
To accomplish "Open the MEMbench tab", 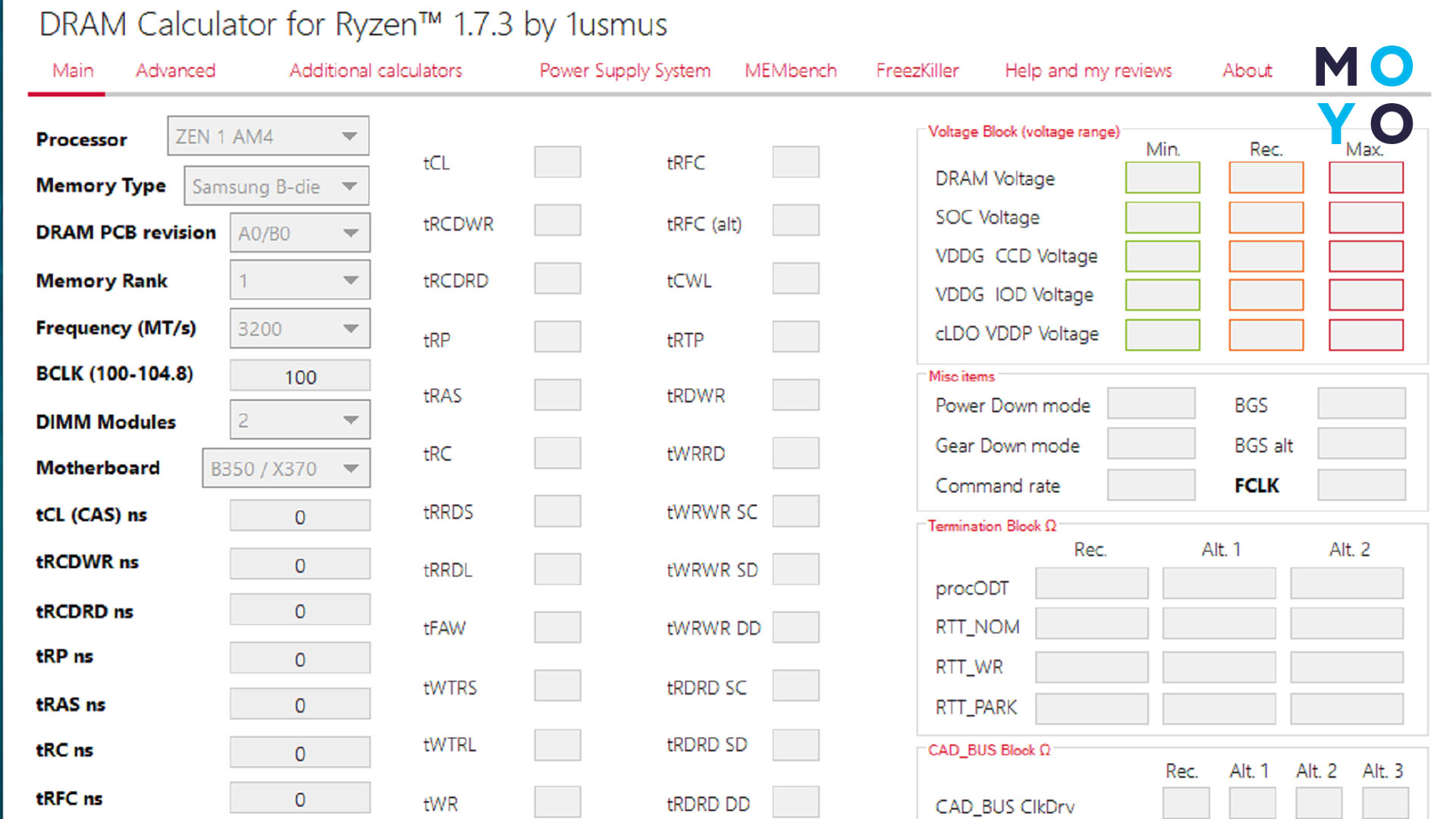I will point(790,71).
